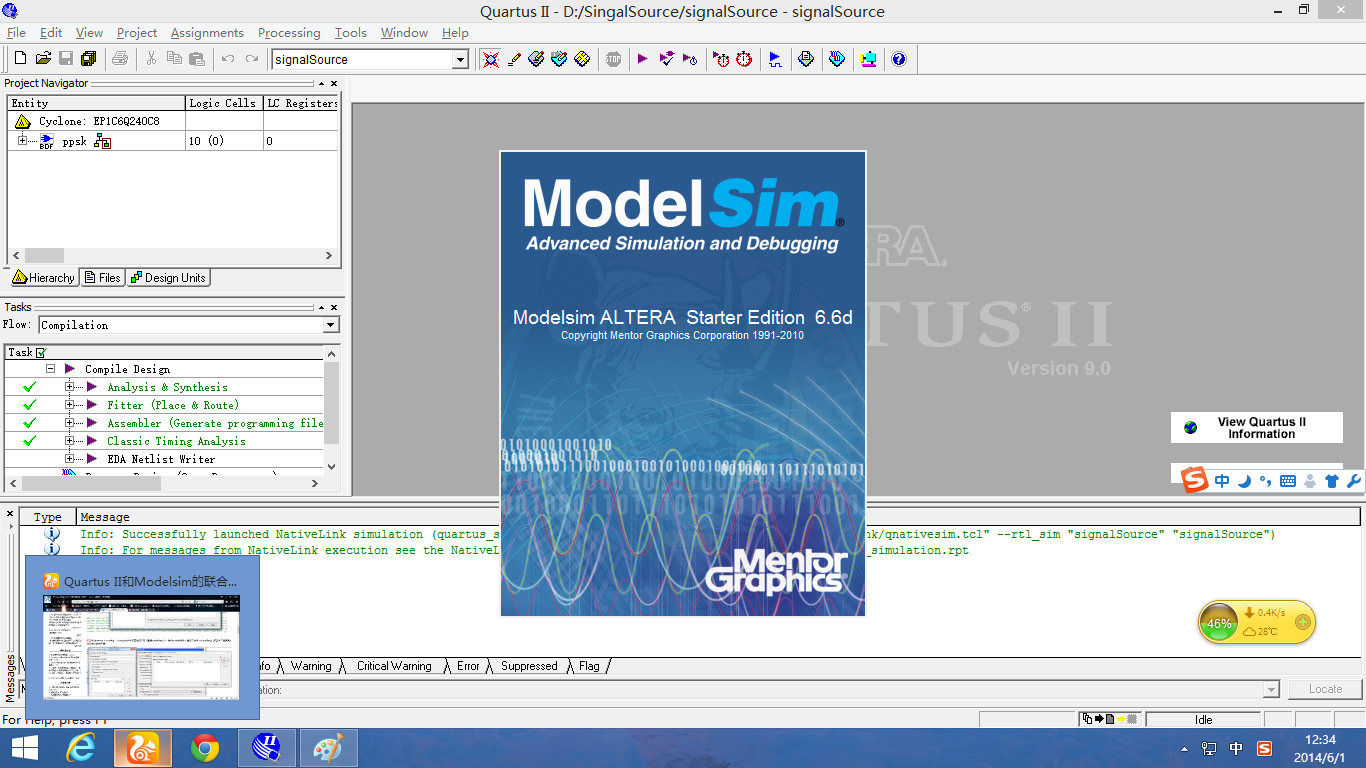
Task: Click the Cut scissors icon
Action: [x=152, y=59]
